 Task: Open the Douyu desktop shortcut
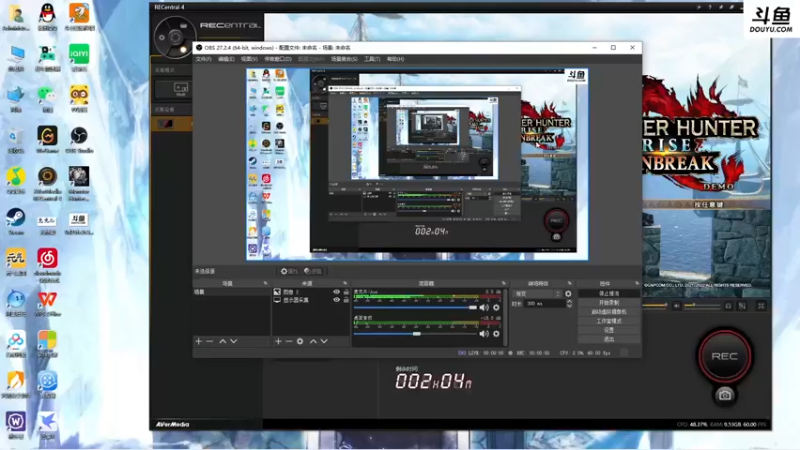79,223
